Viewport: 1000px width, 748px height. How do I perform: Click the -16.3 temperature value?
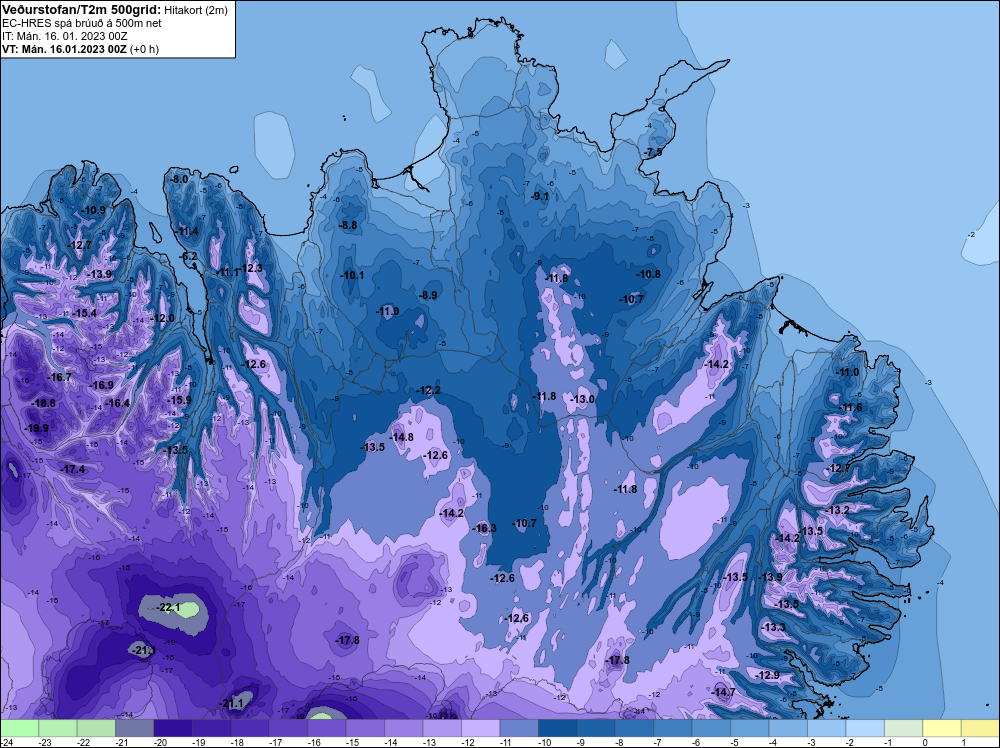pos(484,528)
